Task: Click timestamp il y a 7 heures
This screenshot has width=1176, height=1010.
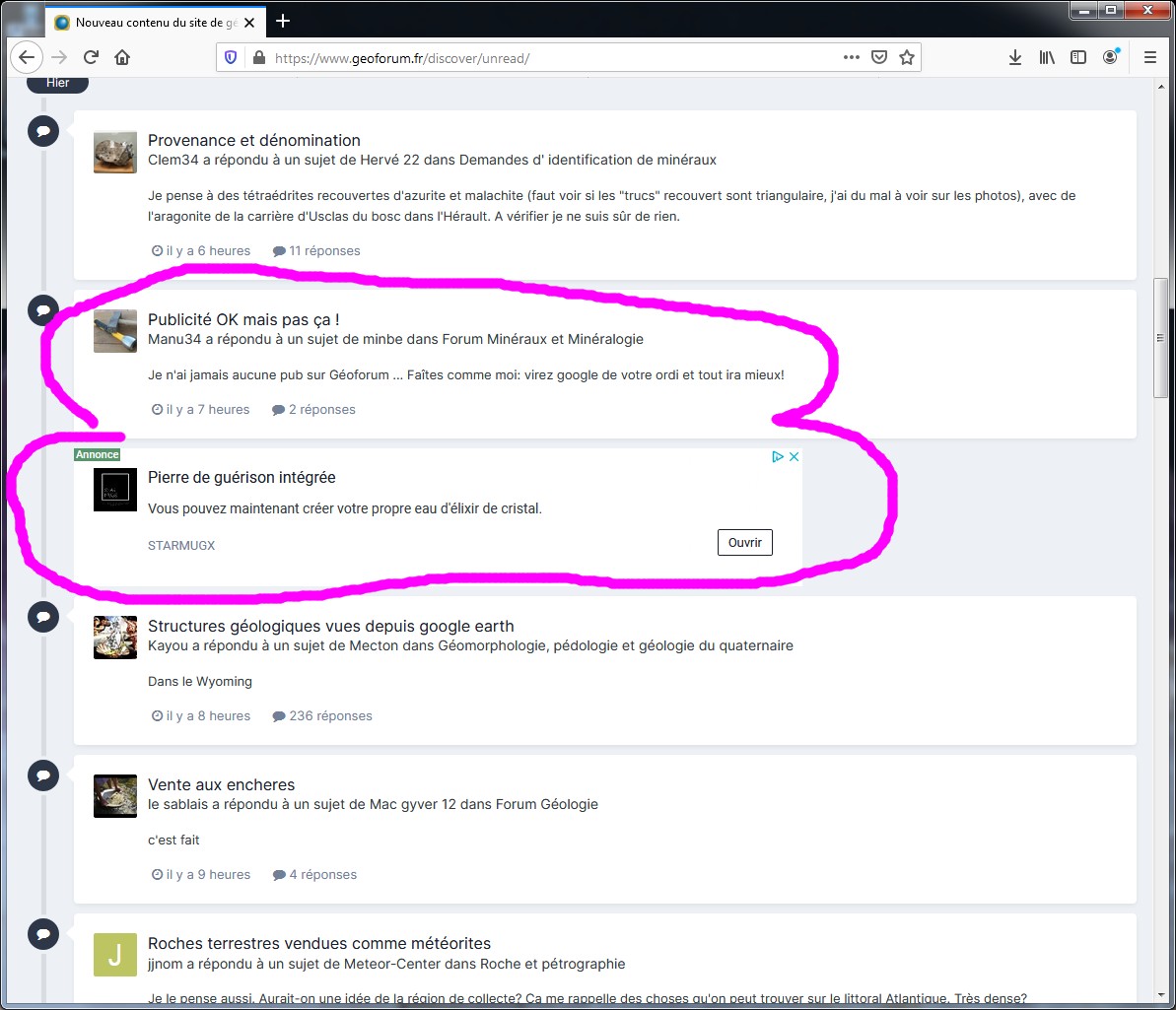Action: point(201,409)
